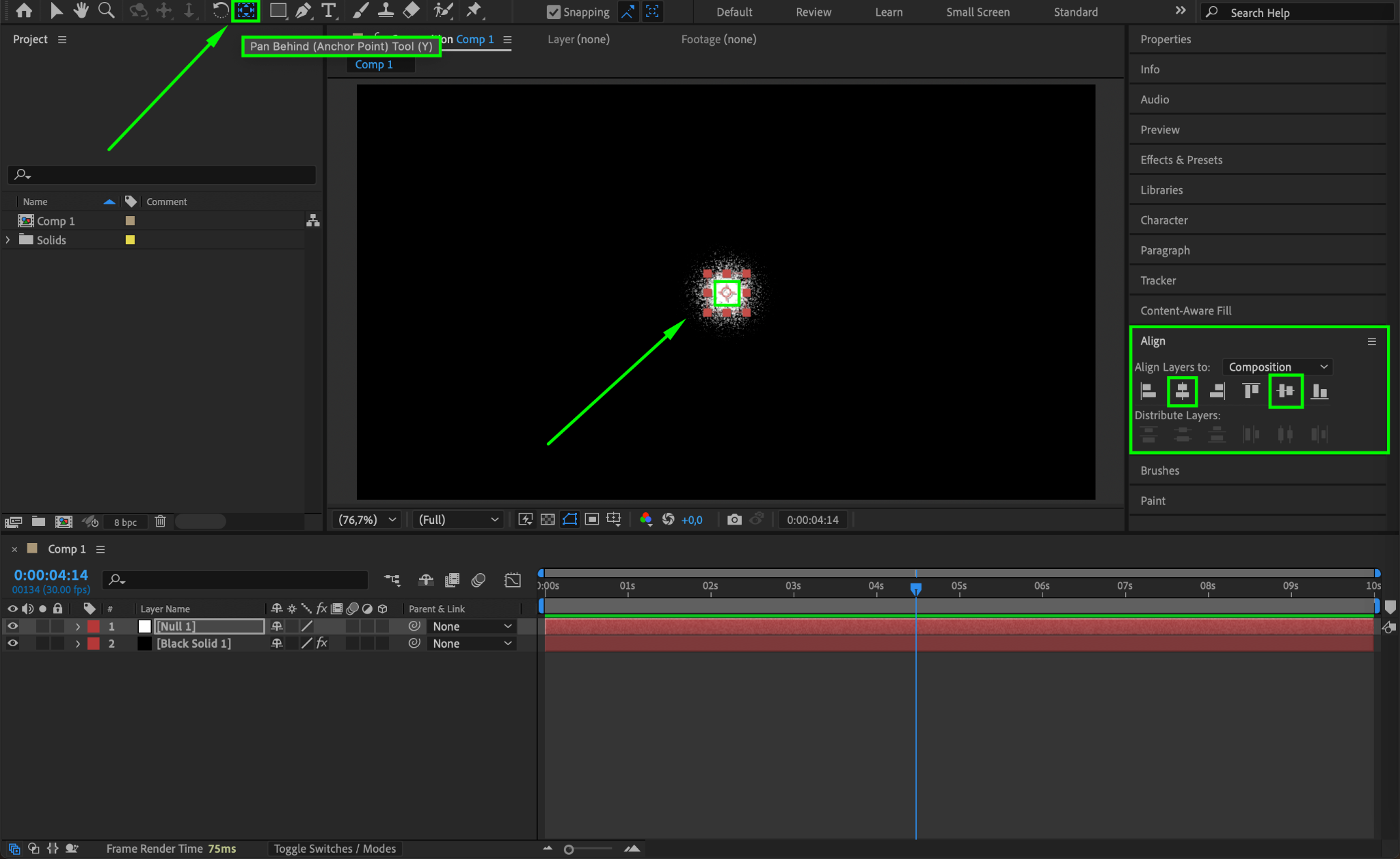Viewport: 1400px width, 859px height.
Task: Open the Effects & Presets panel
Action: coord(1181,160)
